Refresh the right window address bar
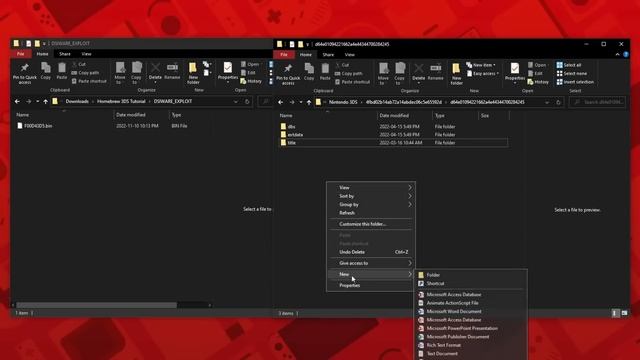 point(558,102)
